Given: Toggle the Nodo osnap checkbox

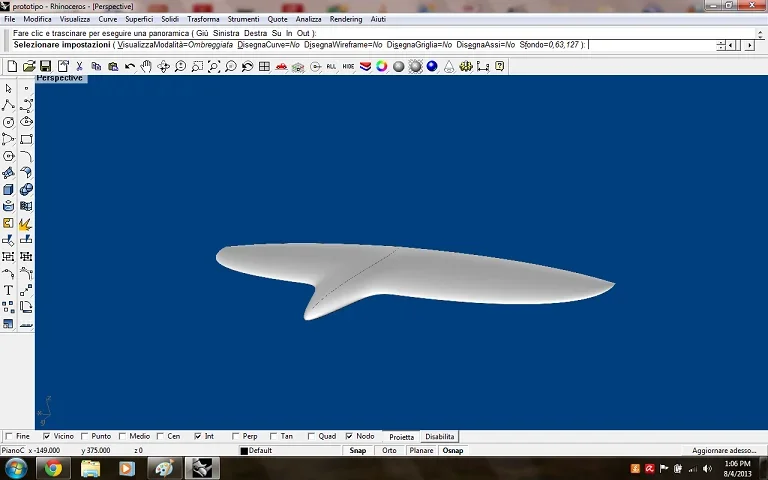Looking at the screenshot, I should (349, 436).
